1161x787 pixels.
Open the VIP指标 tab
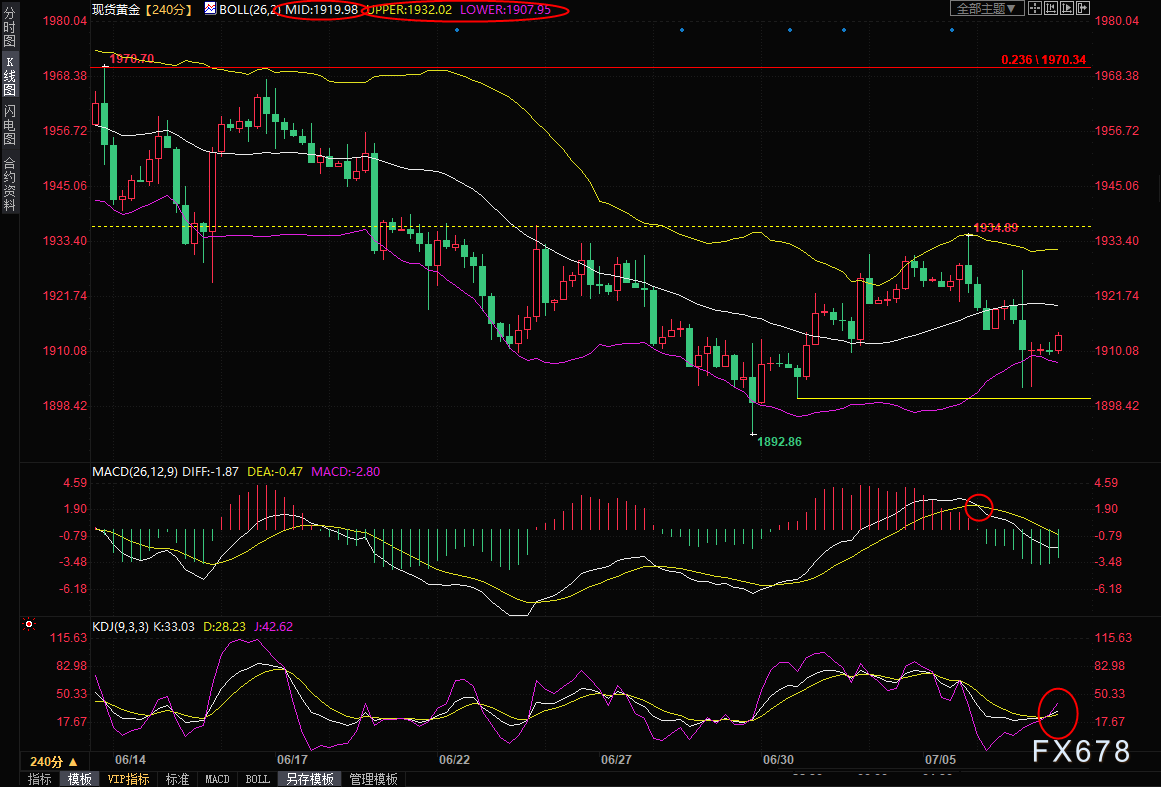click(x=128, y=779)
